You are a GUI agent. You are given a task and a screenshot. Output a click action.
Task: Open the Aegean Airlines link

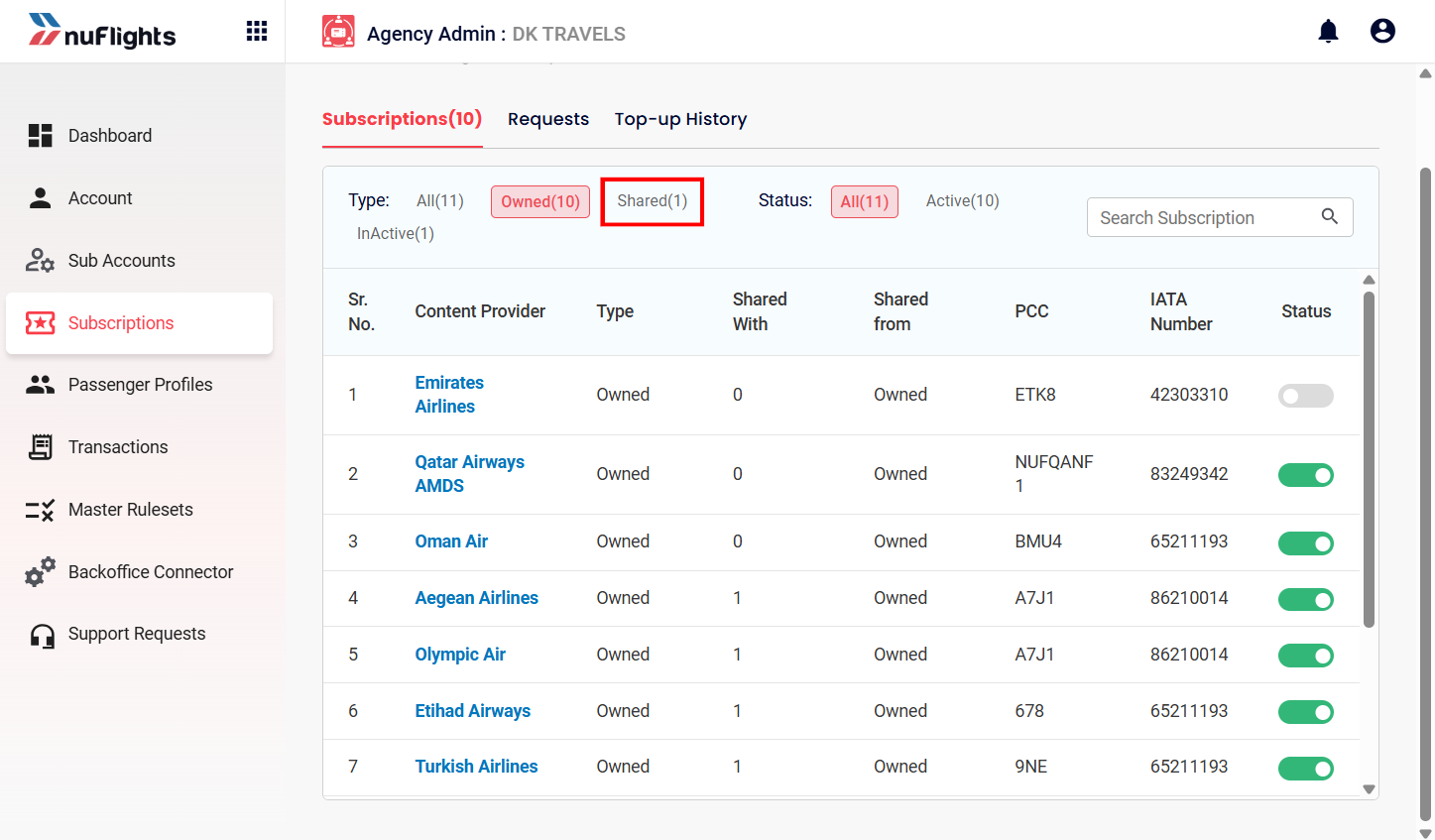(476, 598)
